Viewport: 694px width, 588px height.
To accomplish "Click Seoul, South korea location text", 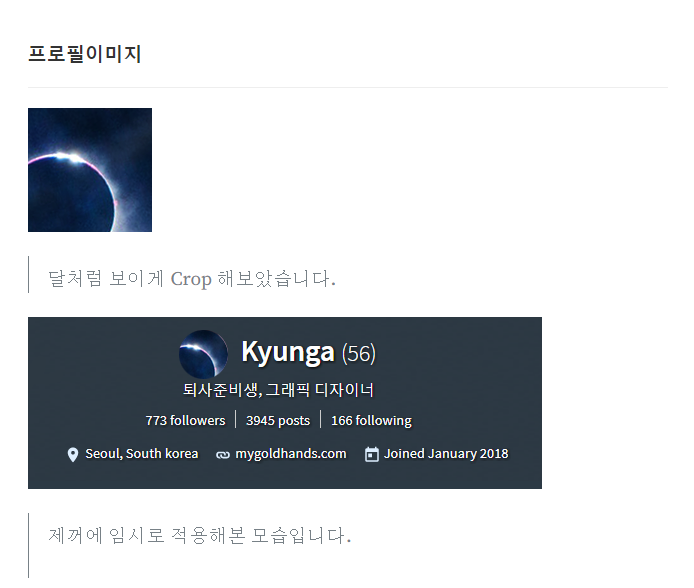I will click(142, 454).
